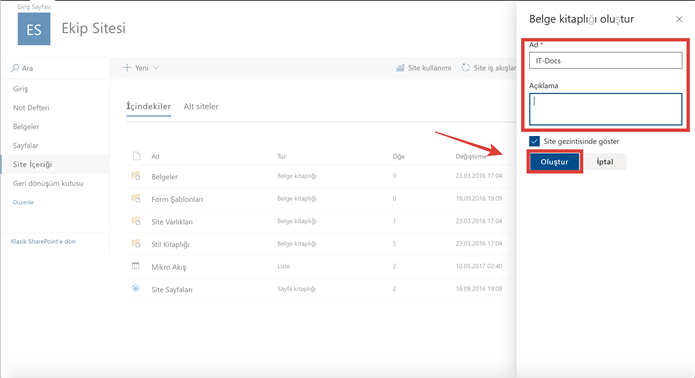This screenshot has width=695, height=378.
Task: Open the Yeni dropdown chevron
Action: tap(156, 68)
